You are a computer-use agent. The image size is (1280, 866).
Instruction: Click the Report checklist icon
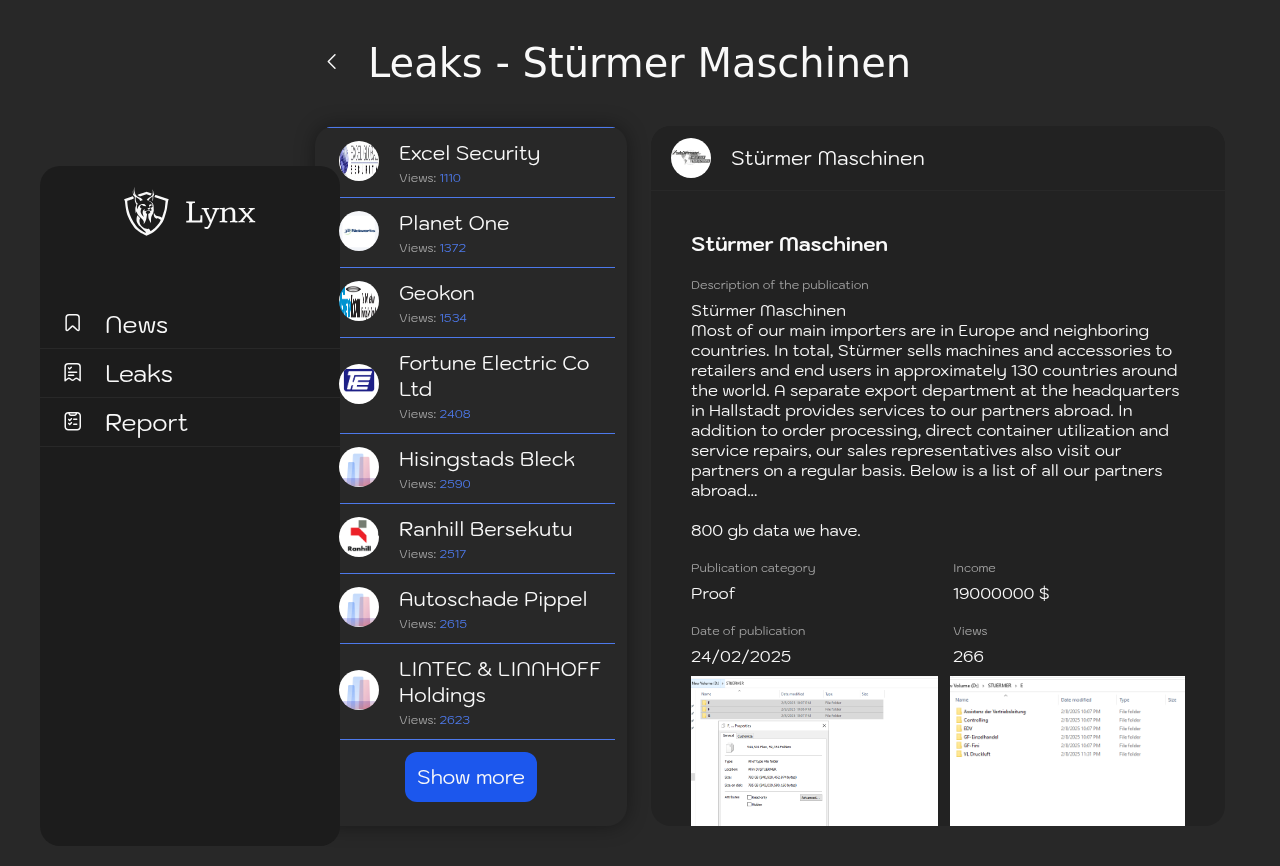73,421
